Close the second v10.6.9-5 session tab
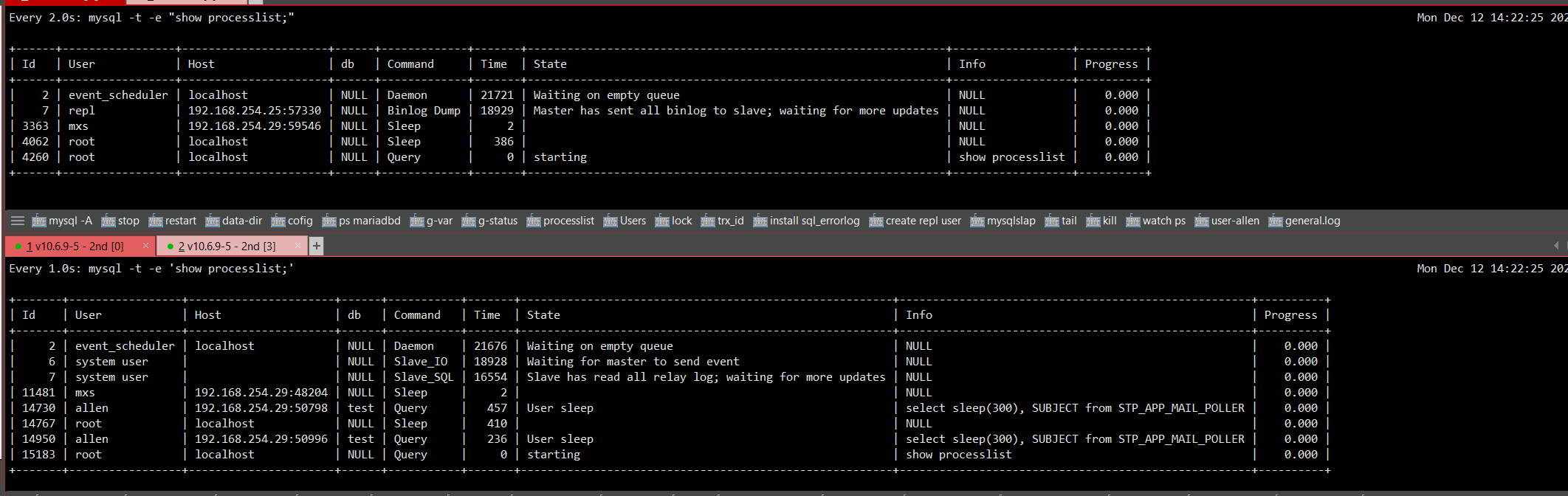The height and width of the screenshot is (496, 1568). (x=298, y=246)
